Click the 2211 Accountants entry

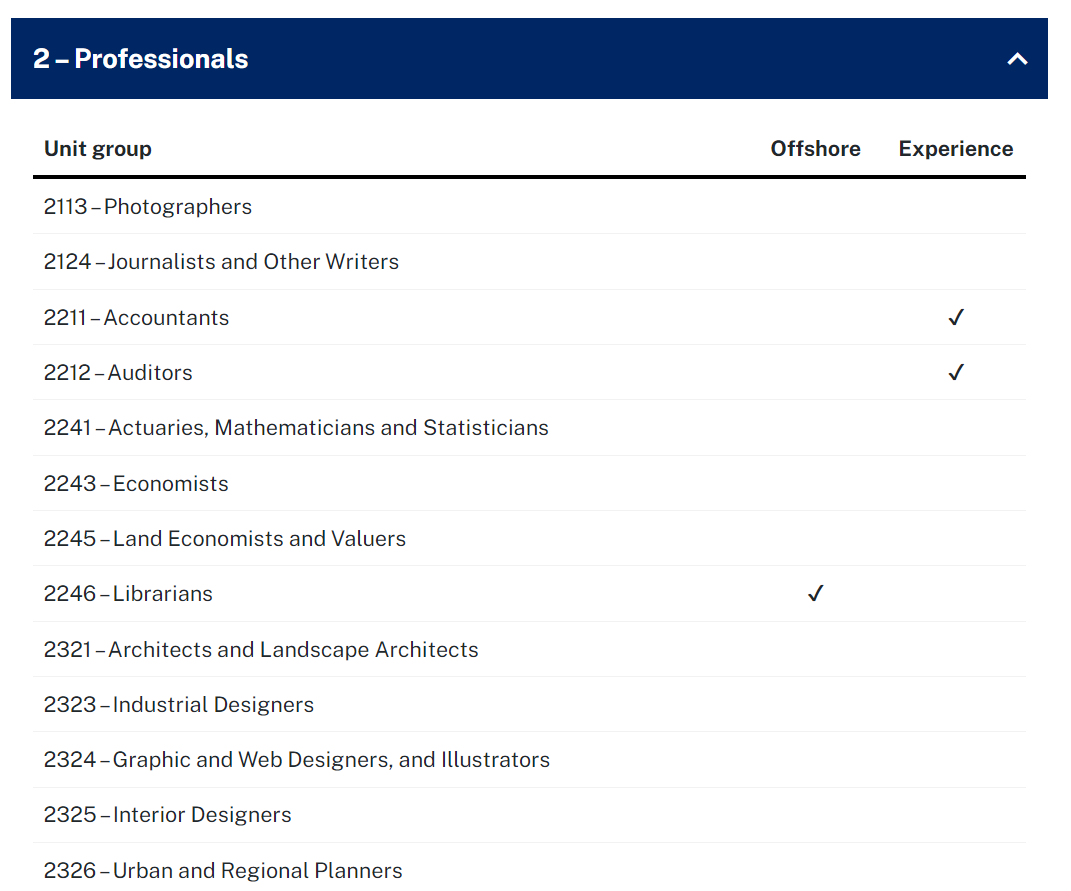(x=137, y=318)
